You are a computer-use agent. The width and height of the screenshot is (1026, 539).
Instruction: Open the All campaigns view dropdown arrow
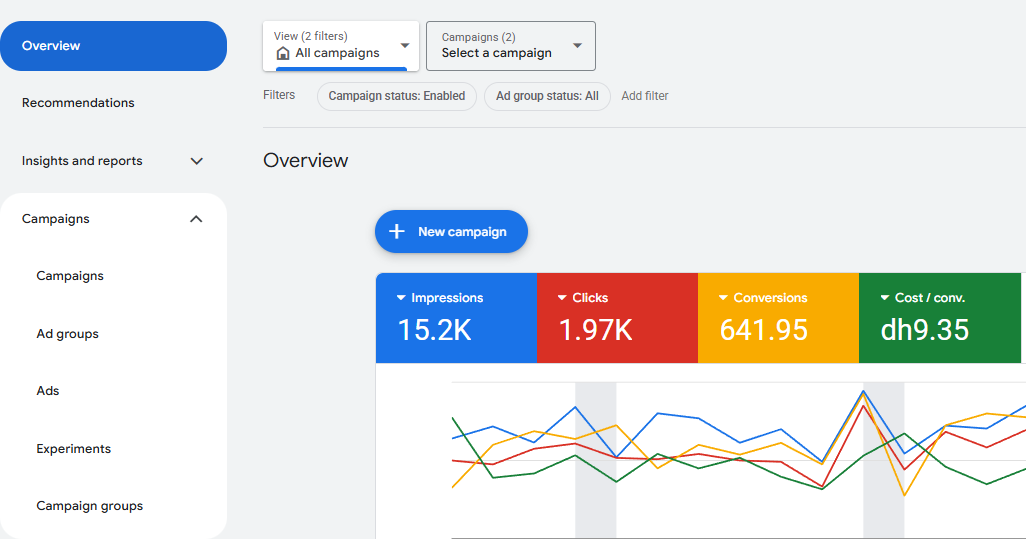405,46
